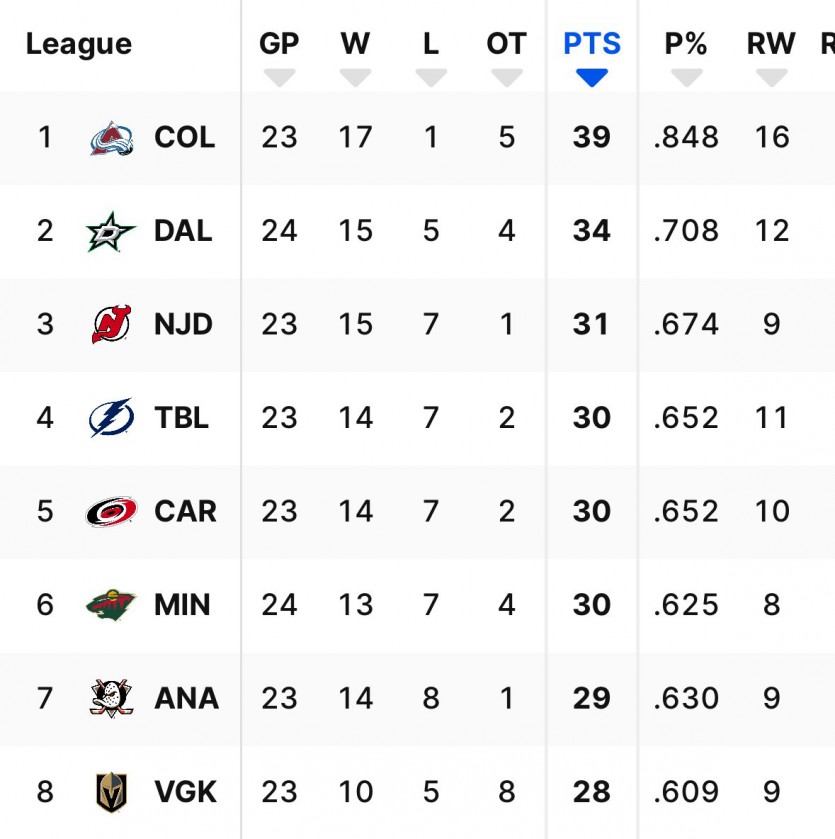Viewport: 835px width, 839px height.
Task: Sort by losses using L arrow
Action: tap(431, 78)
